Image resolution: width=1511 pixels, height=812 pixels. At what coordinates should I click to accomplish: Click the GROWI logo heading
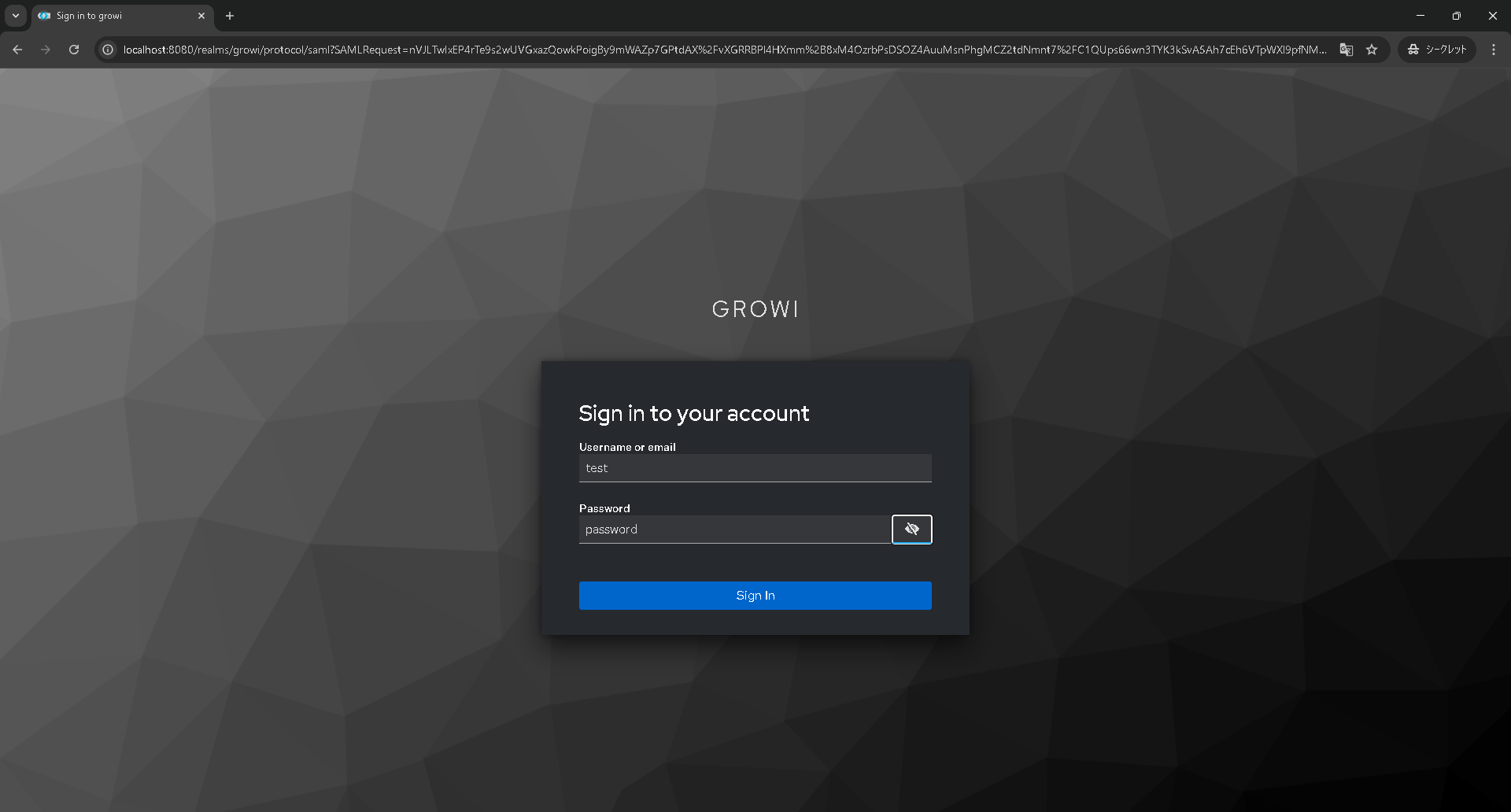coord(755,309)
